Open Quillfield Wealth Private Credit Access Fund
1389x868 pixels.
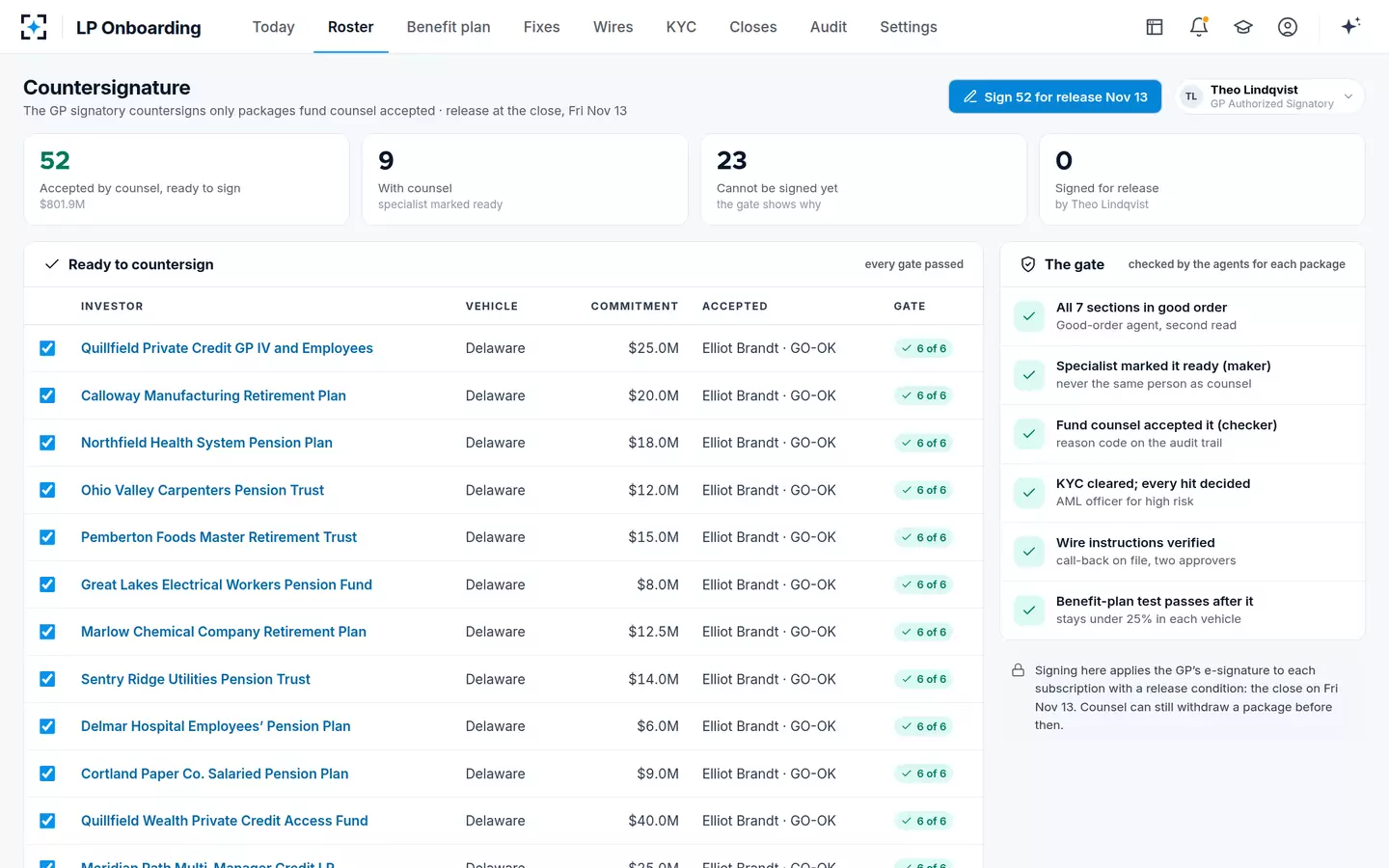point(225,821)
